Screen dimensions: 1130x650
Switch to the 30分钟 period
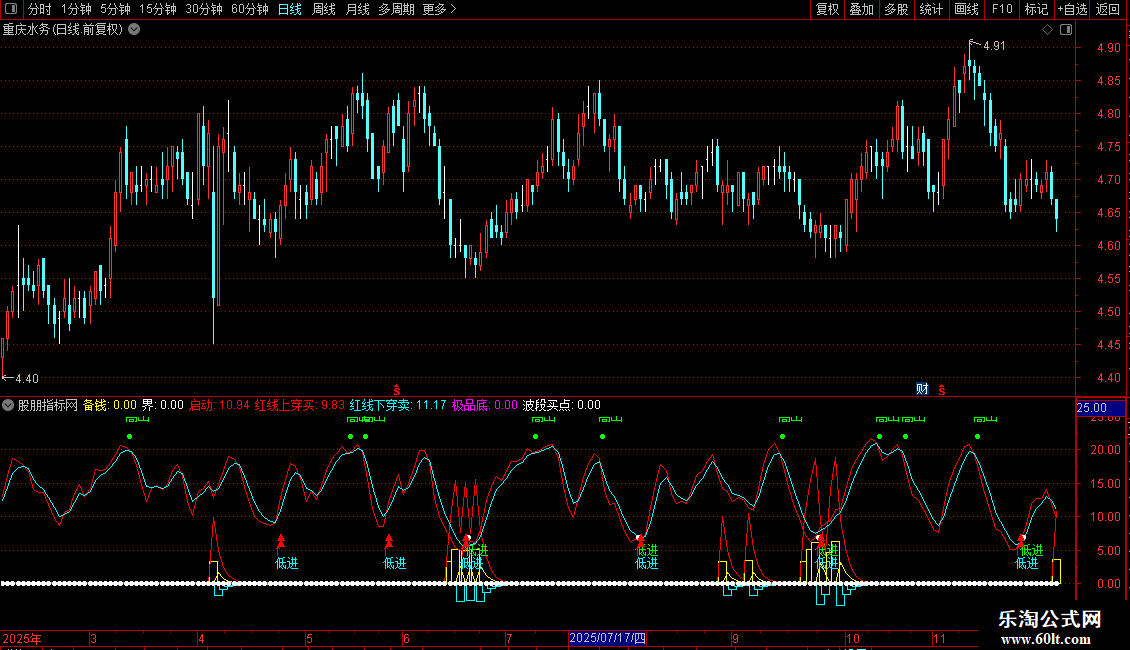coord(204,9)
